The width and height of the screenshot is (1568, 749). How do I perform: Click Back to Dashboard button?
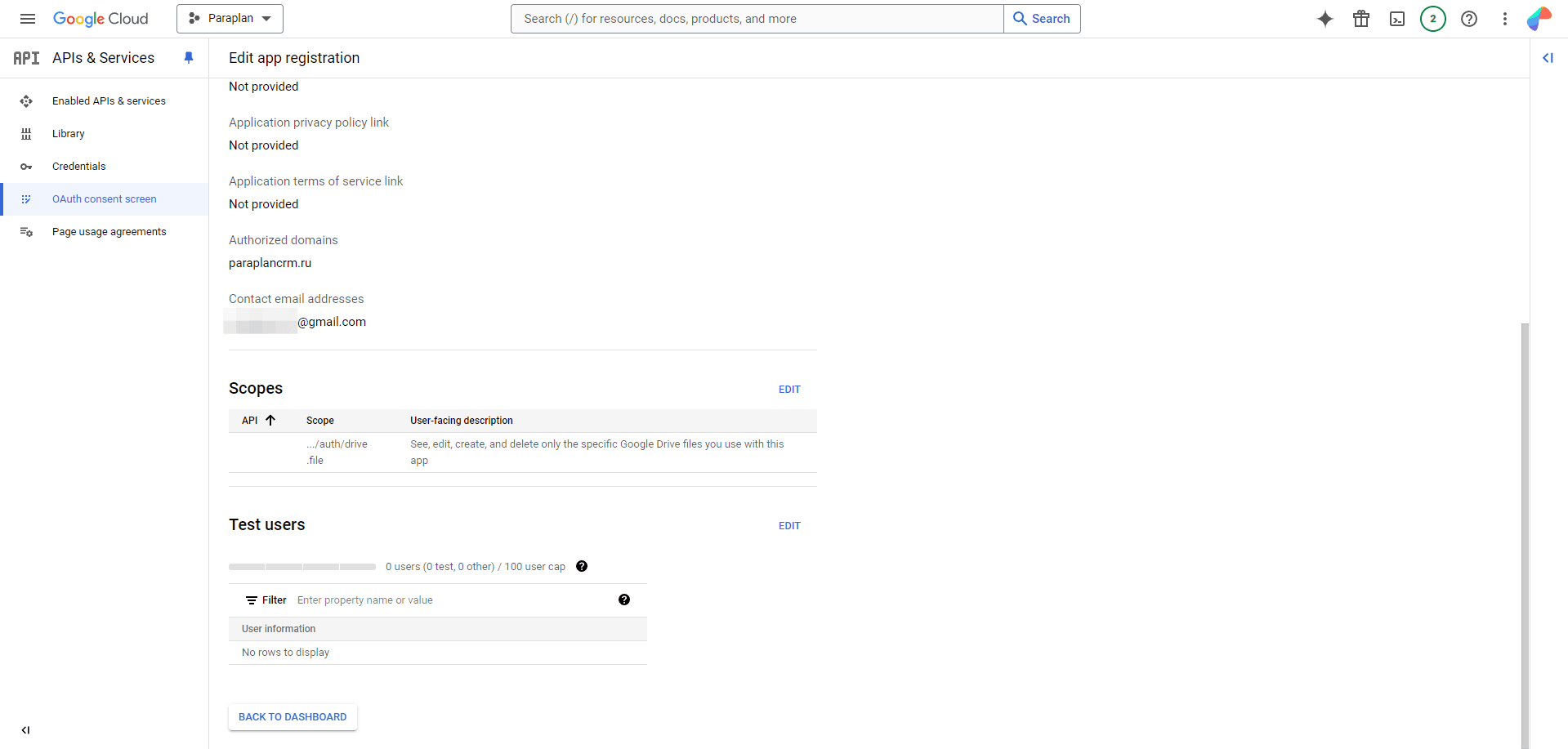coord(293,717)
